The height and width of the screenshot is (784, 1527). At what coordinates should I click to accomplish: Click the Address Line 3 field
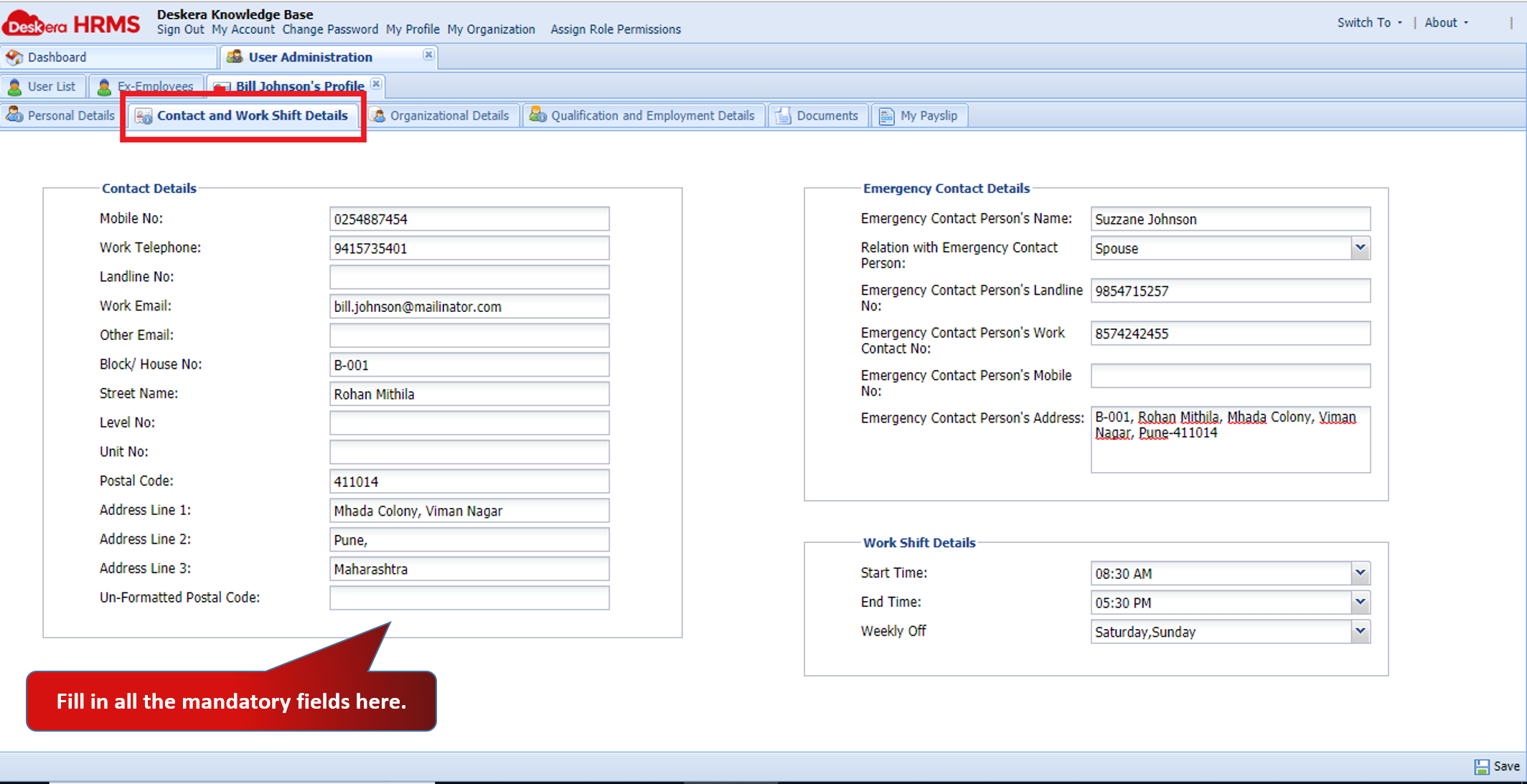pyautogui.click(x=469, y=569)
